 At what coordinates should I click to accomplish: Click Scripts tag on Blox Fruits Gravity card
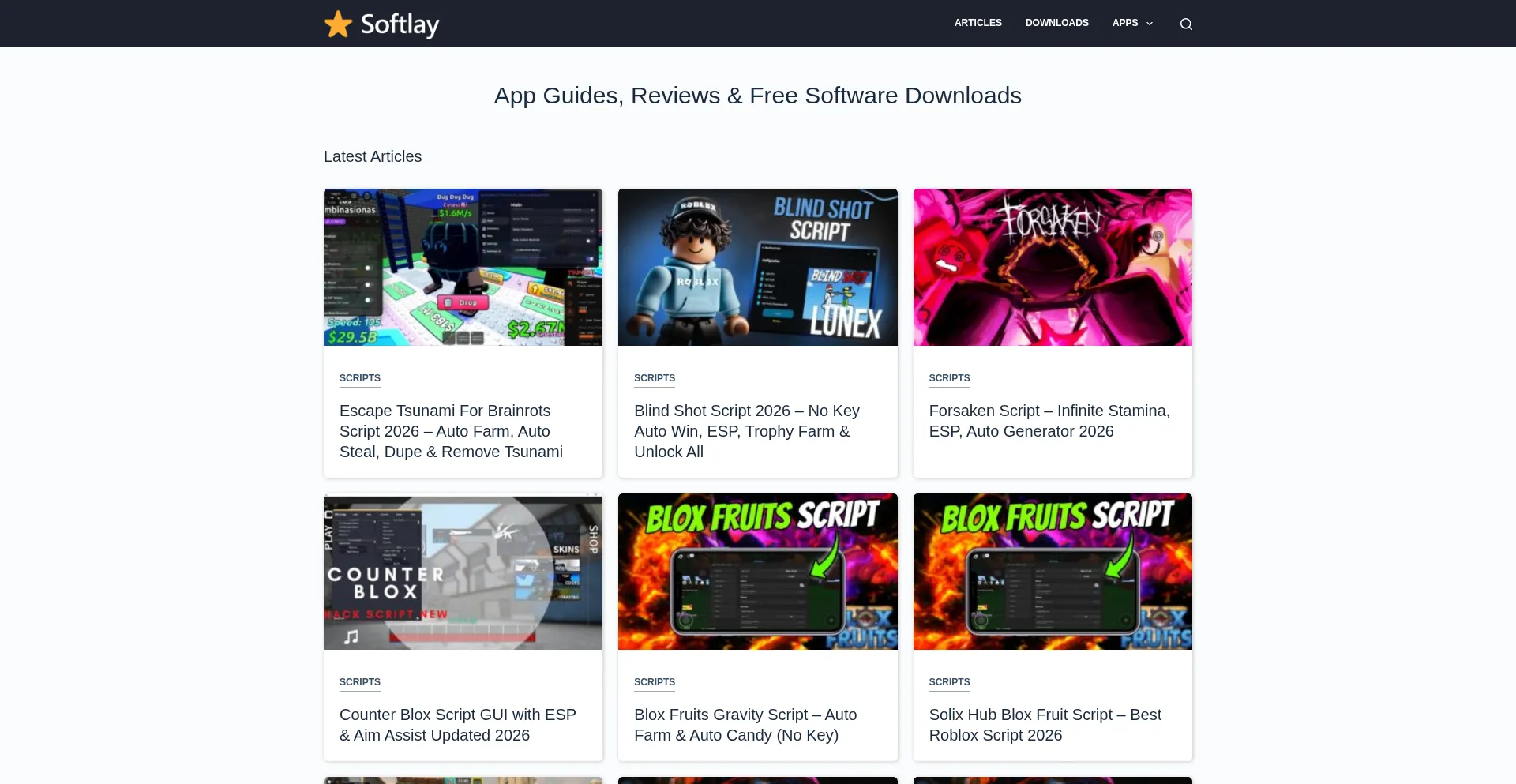pyautogui.click(x=655, y=682)
